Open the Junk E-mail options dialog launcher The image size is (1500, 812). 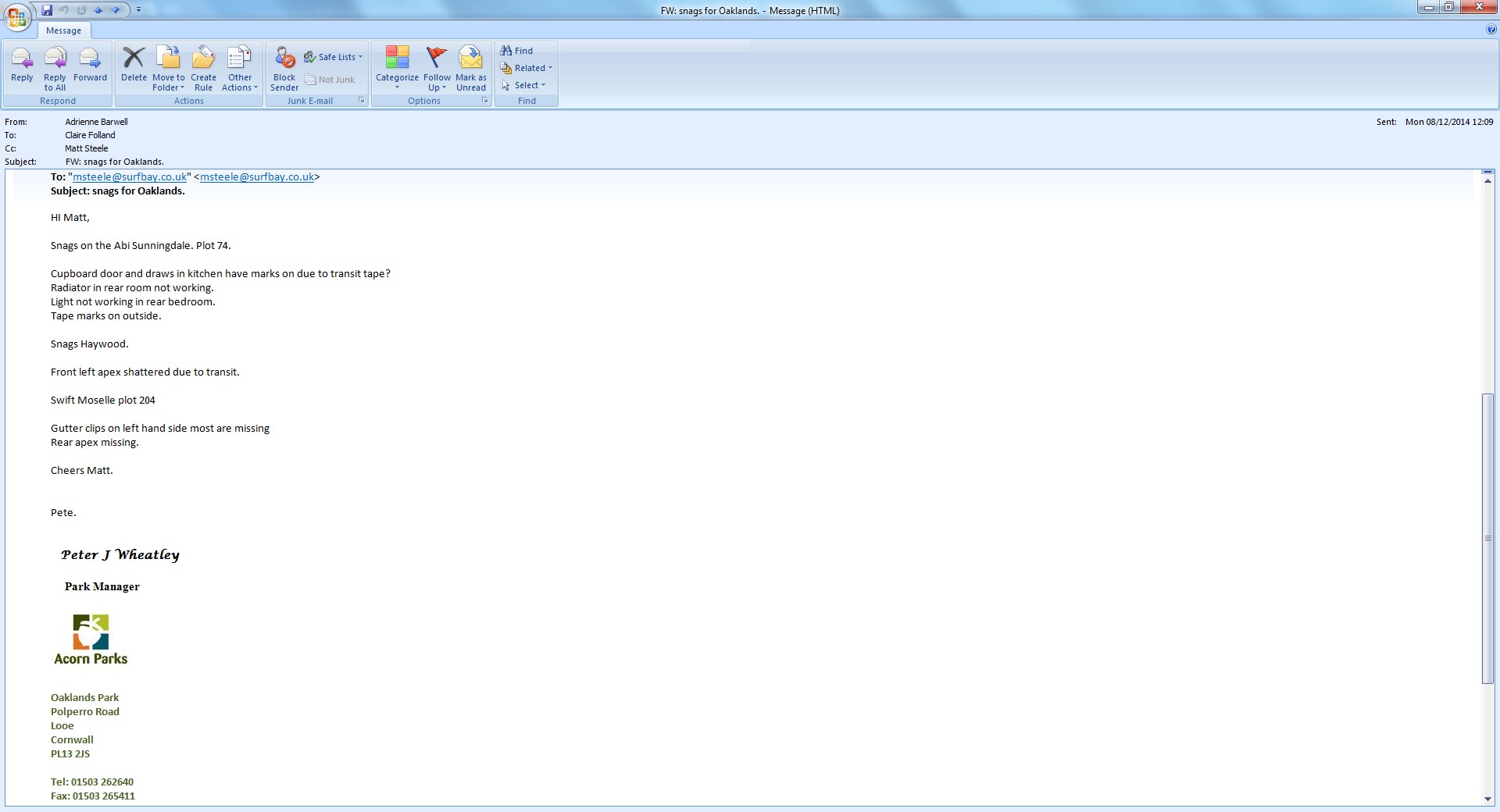tap(362, 101)
